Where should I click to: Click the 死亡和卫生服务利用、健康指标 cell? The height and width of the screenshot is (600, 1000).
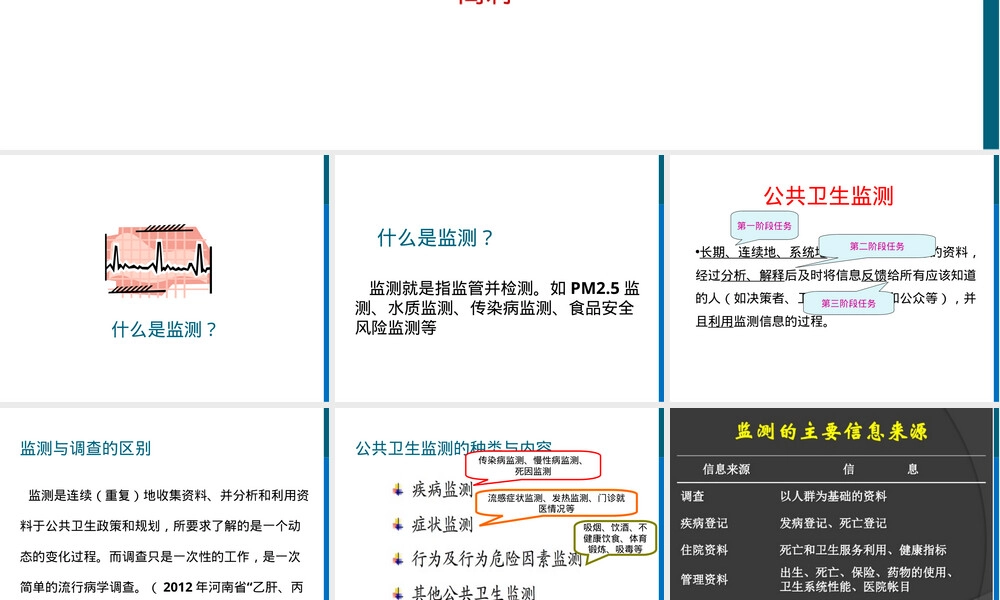coord(862,550)
